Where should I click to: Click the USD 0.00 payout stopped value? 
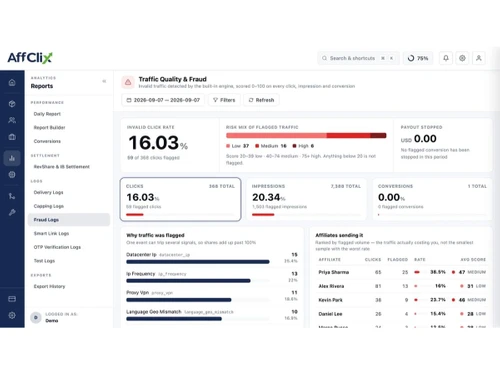pyautogui.click(x=419, y=138)
